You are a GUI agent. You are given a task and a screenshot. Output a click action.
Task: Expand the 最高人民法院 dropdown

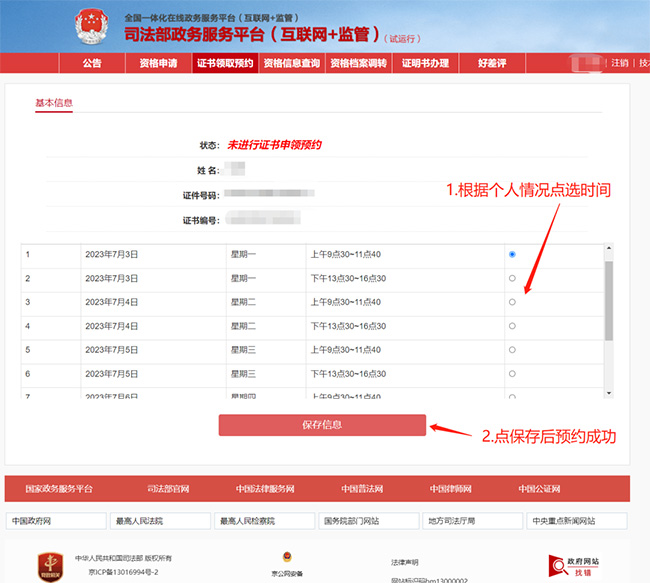tap(159, 521)
